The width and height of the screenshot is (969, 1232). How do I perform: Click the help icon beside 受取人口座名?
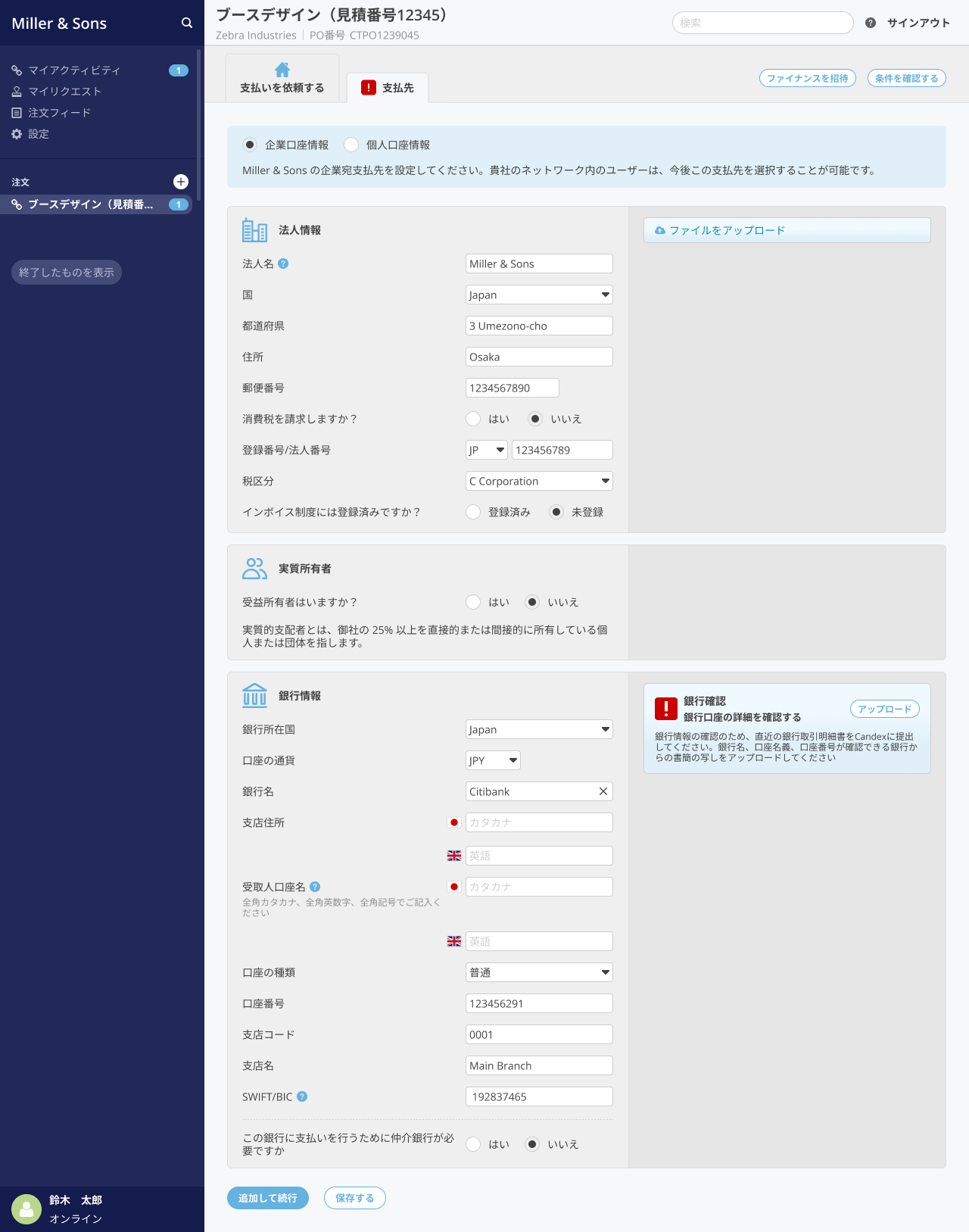tap(315, 887)
